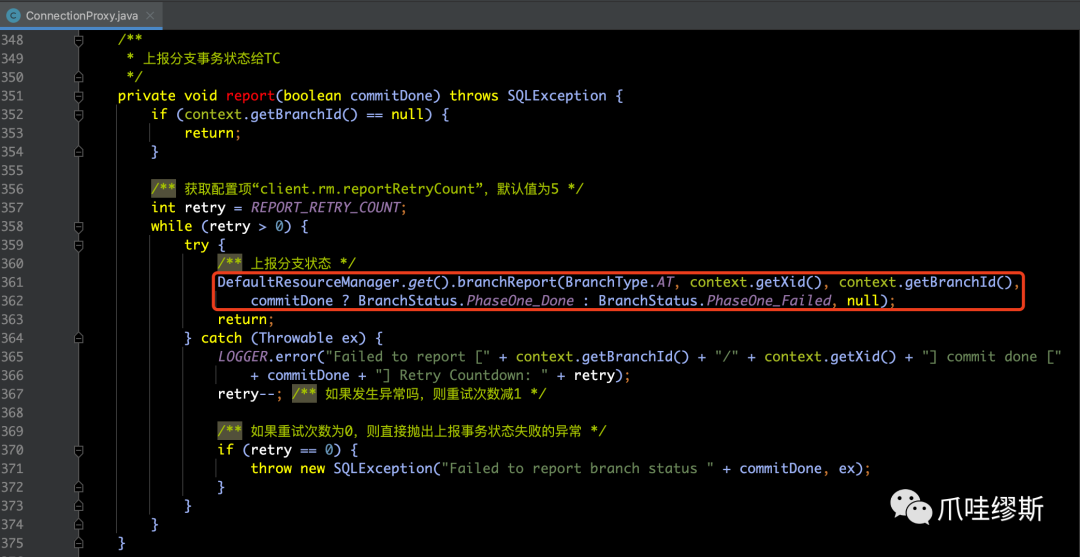
Task: Click the "Failed to report branch status " string
Action: pos(578,468)
